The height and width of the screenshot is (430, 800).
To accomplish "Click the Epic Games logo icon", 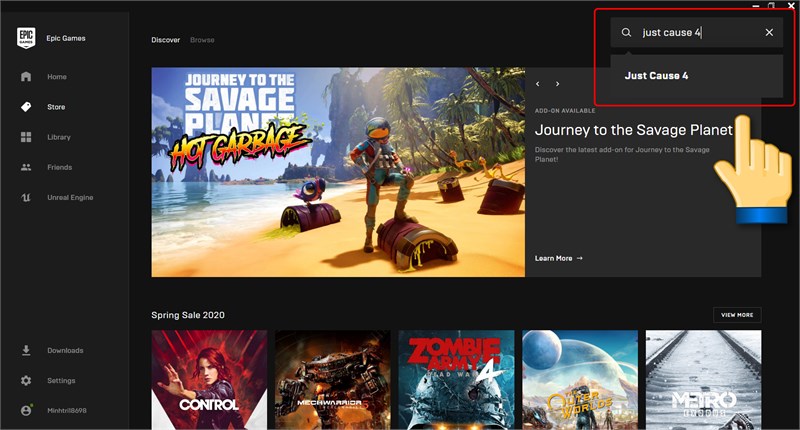I will 26,38.
